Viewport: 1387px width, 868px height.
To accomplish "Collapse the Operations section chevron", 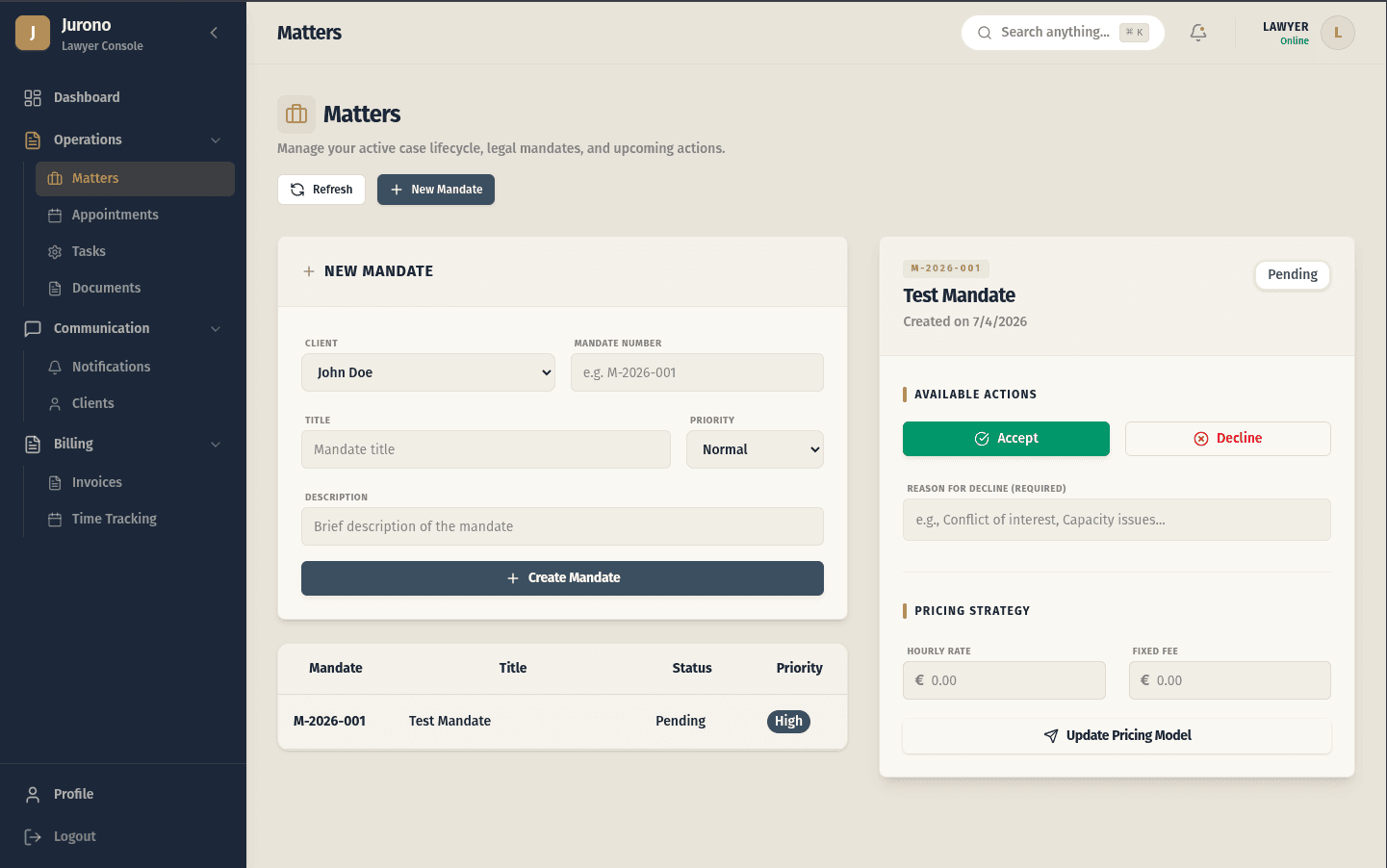I will (x=216, y=140).
